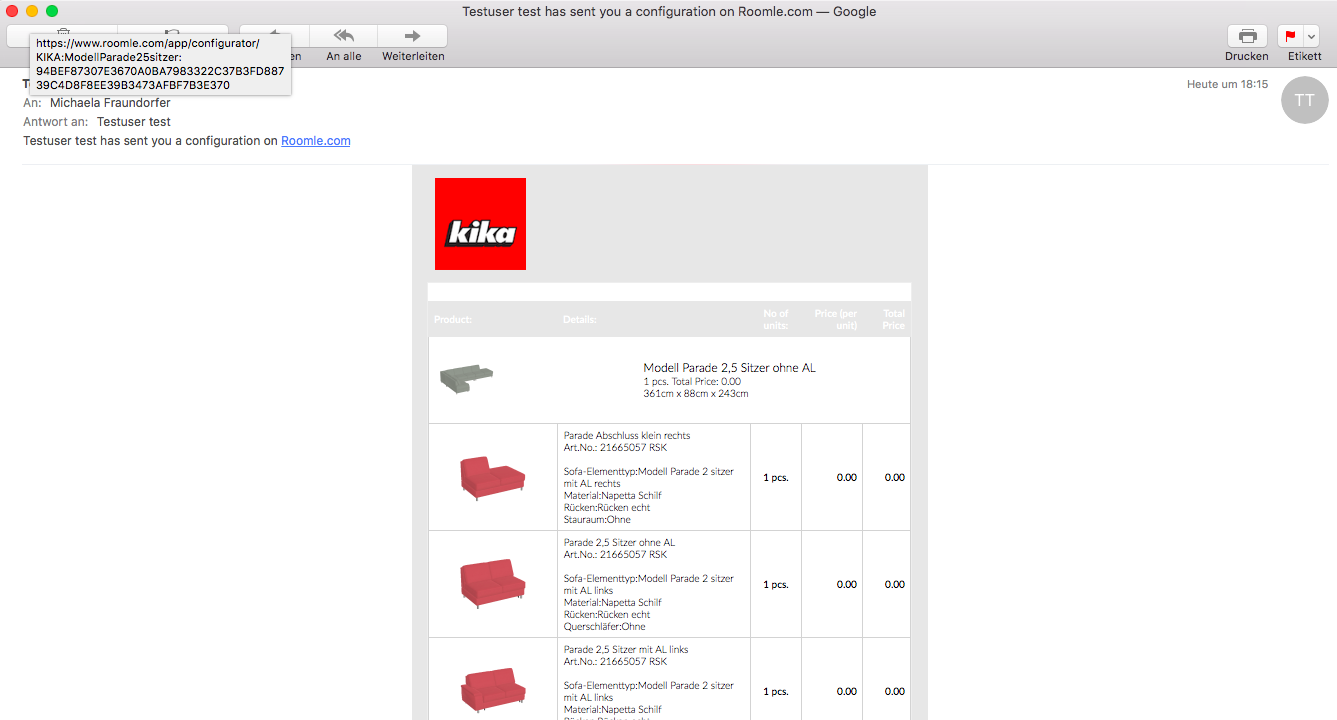This screenshot has width=1337, height=720.
Task: Click the kika logo image
Action: click(x=480, y=224)
